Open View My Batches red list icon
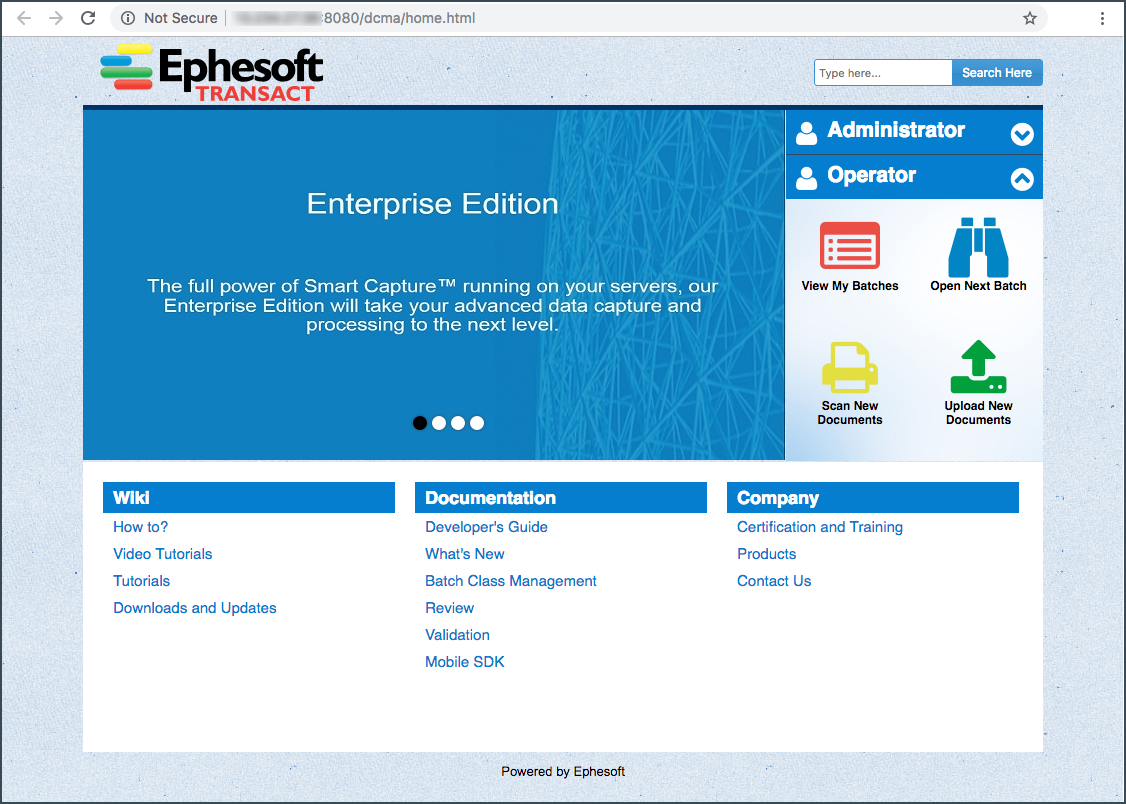This screenshot has height=804, width=1126. pos(850,246)
